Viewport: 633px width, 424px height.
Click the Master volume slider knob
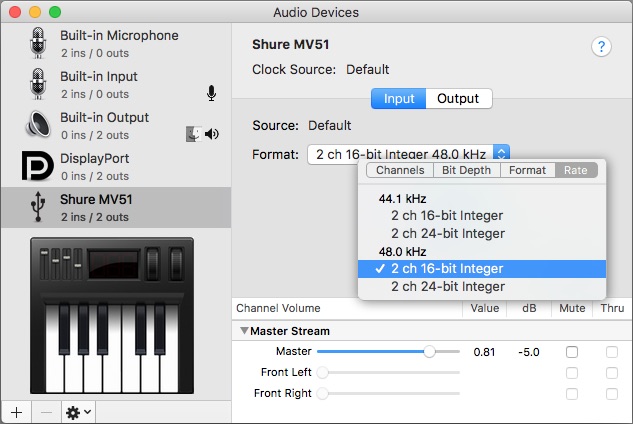coord(429,352)
